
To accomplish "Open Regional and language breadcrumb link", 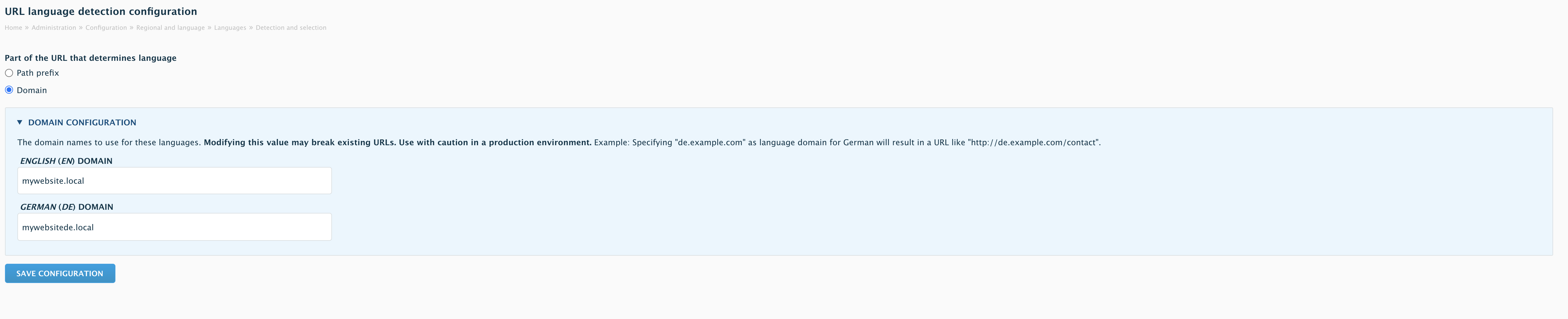I will pyautogui.click(x=170, y=28).
